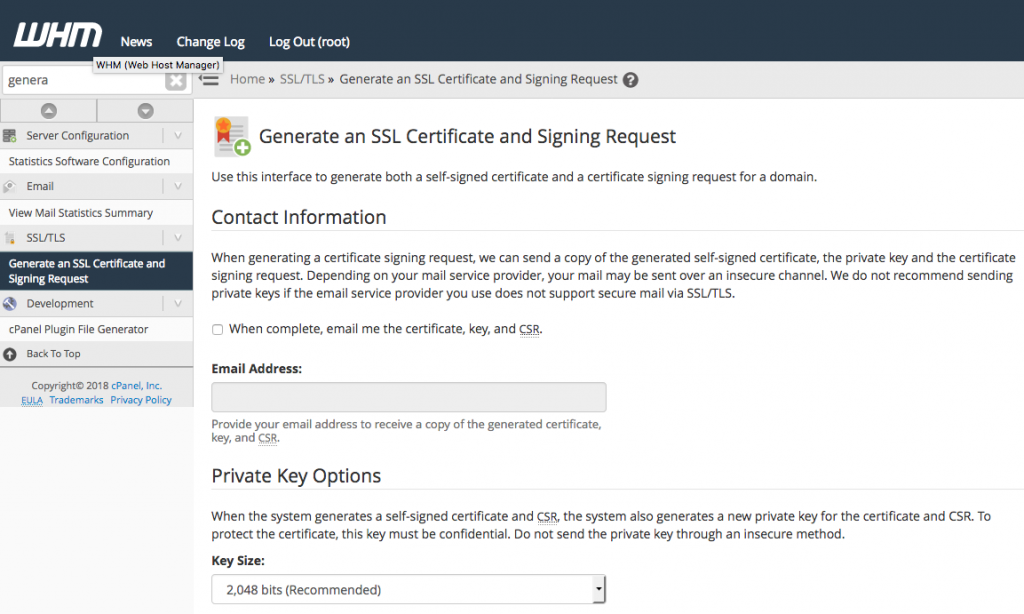Click the Contact Information heading
Image resolution: width=1024 pixels, height=614 pixels.
(x=299, y=218)
